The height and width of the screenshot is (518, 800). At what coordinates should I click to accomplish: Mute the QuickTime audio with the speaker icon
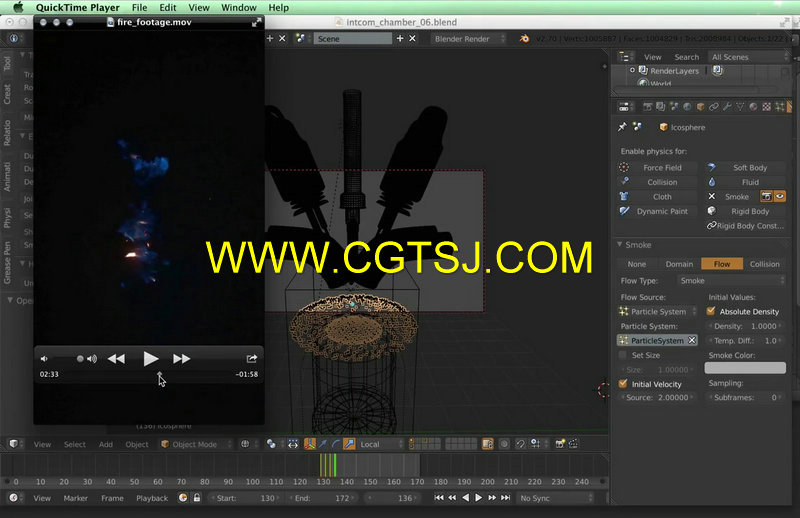pyautogui.click(x=44, y=359)
